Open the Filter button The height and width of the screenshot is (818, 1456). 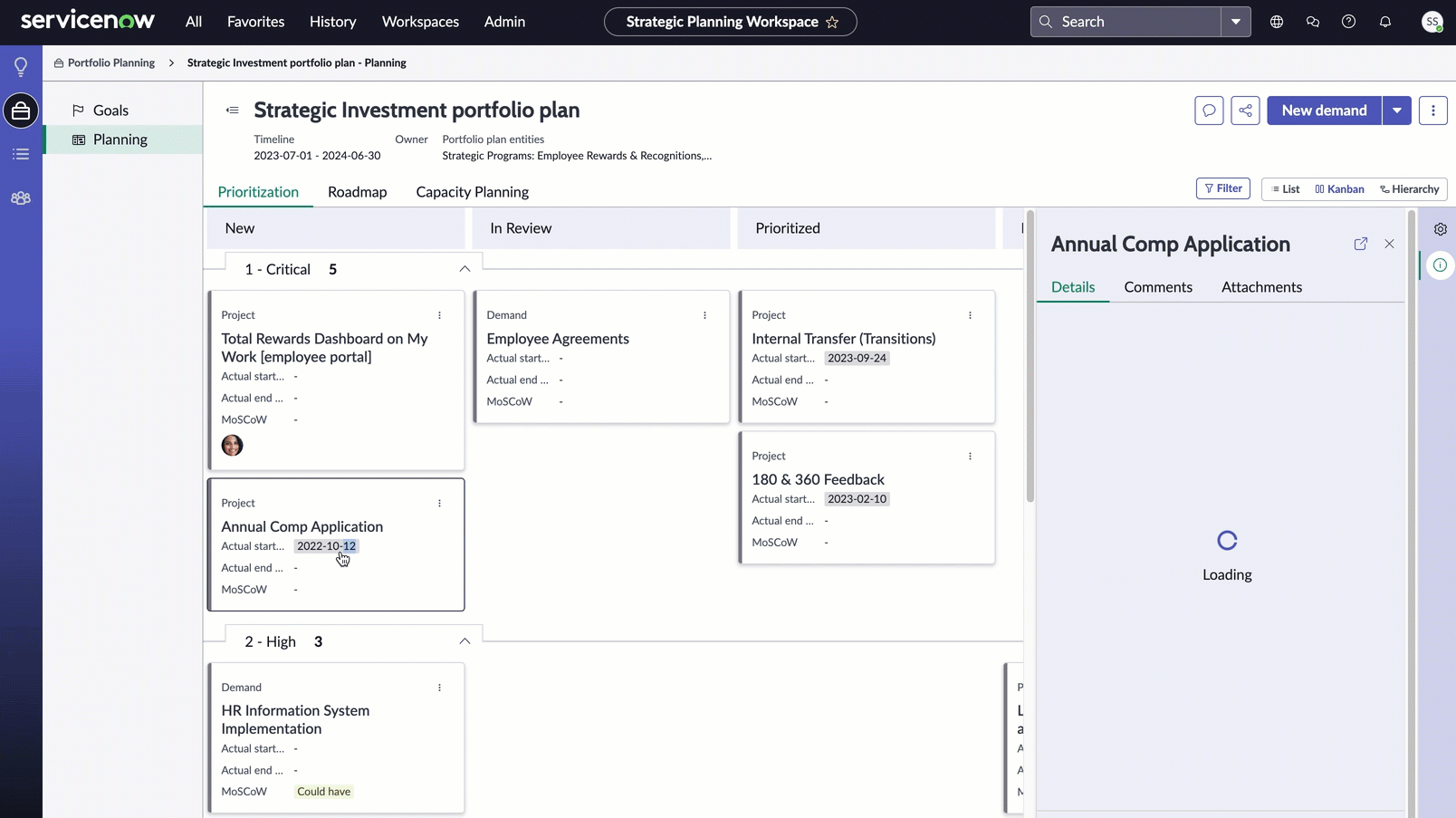pyautogui.click(x=1222, y=188)
